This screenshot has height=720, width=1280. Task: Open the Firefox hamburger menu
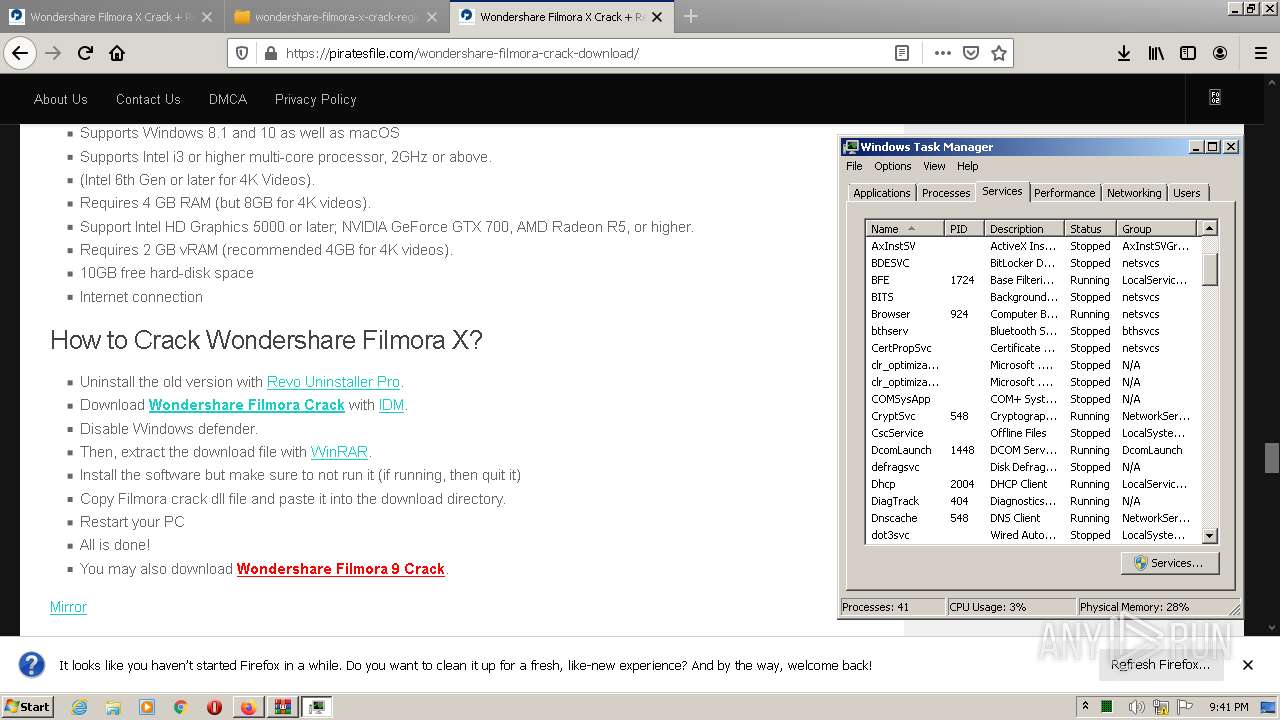(x=1260, y=53)
